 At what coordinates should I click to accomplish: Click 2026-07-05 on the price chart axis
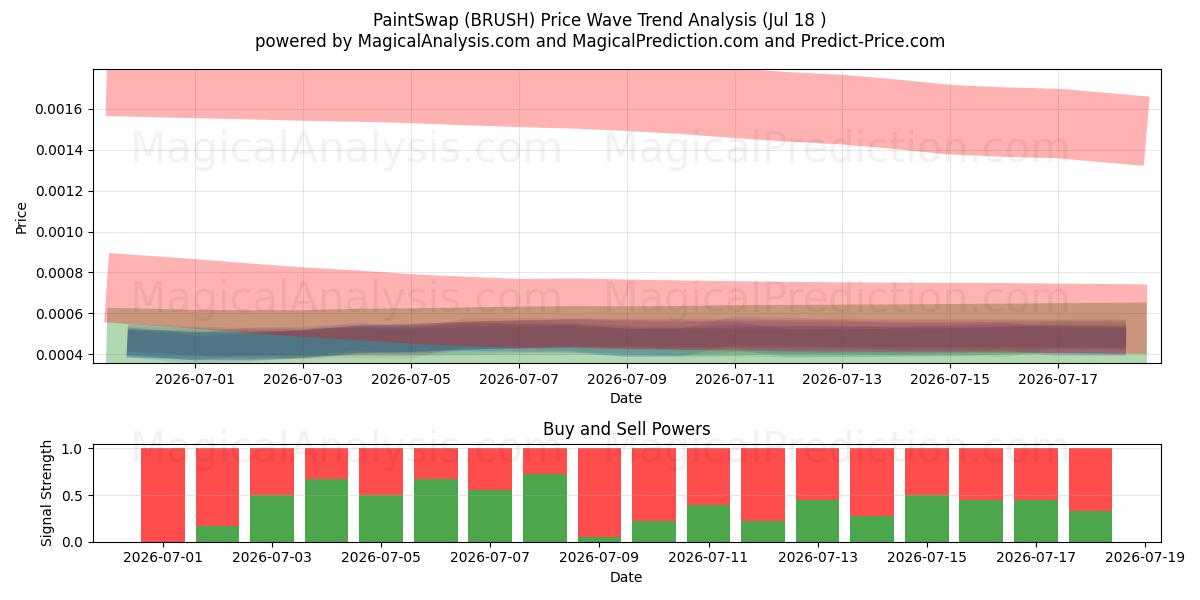pyautogui.click(x=411, y=379)
